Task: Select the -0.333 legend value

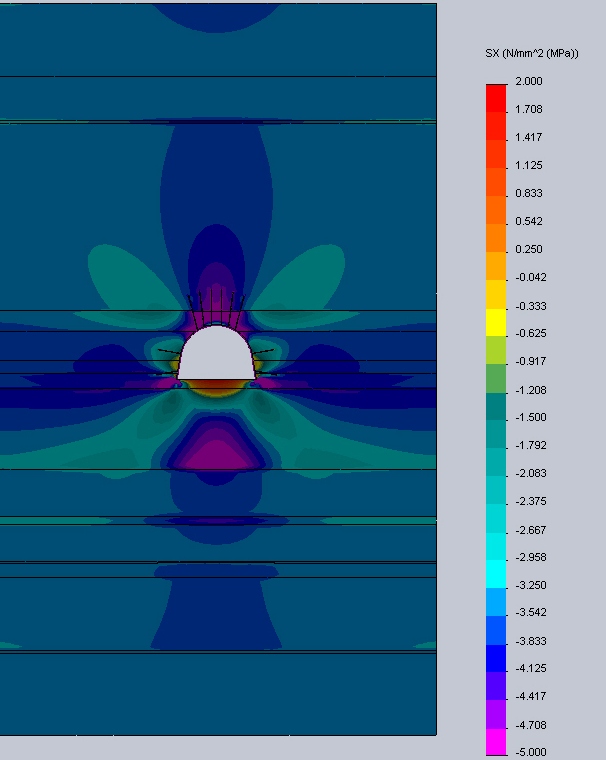Action: (531, 306)
